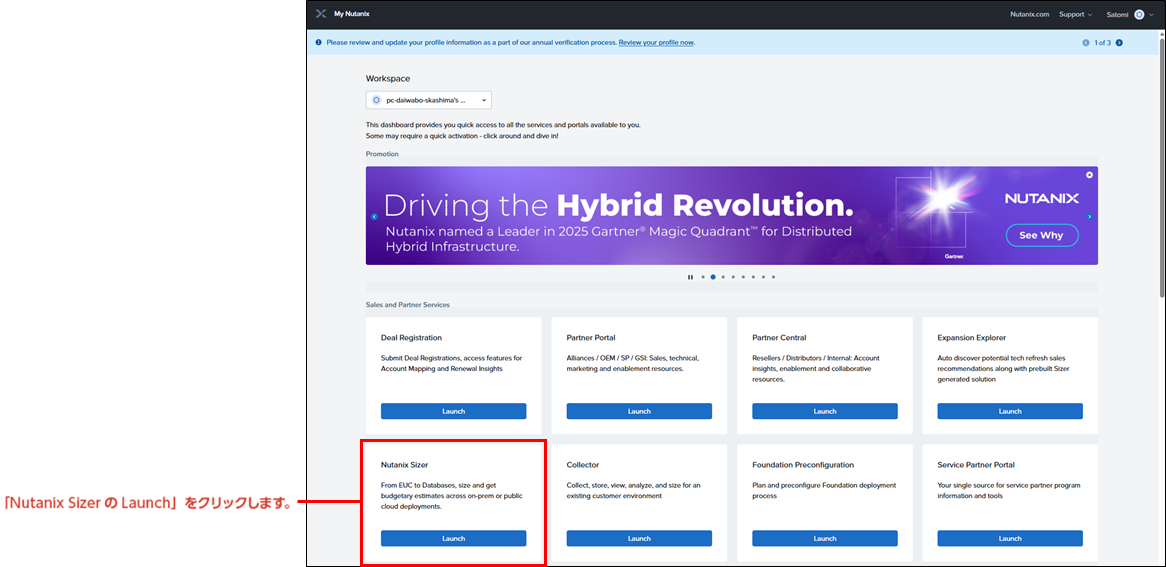Open the Workspace selector dropdown
1166x567 pixels.
[428, 100]
